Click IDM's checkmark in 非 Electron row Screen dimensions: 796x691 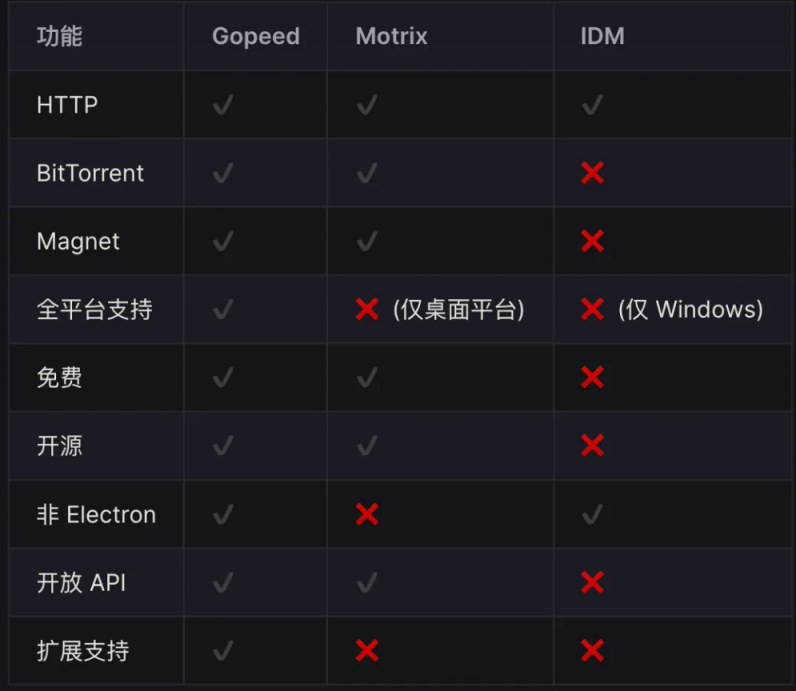pos(592,515)
